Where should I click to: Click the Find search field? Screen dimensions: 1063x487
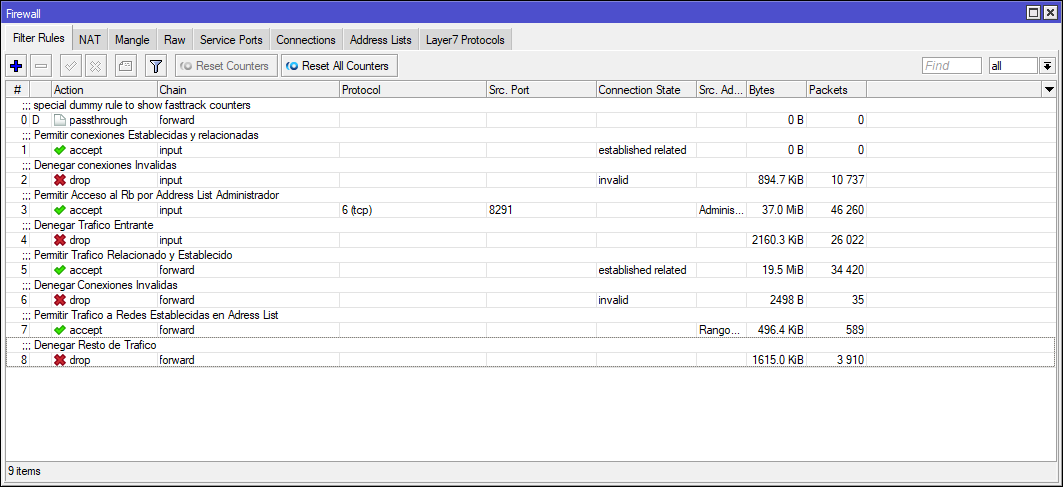tap(951, 66)
